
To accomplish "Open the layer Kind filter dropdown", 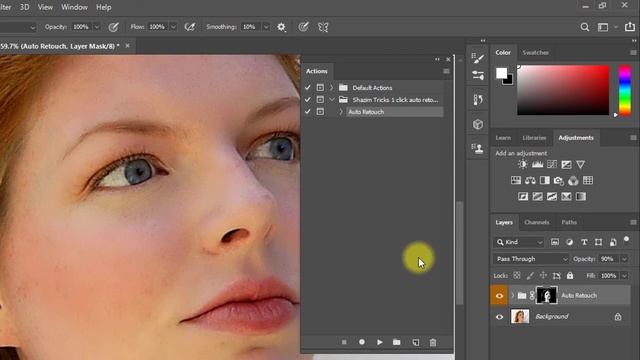I will point(519,242).
